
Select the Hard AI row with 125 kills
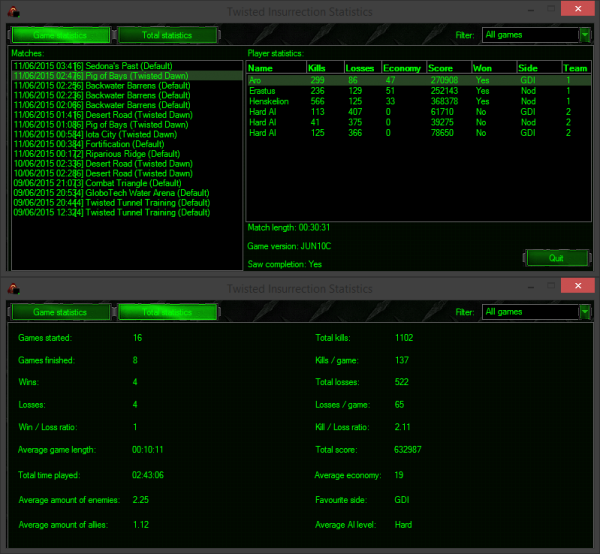[x=419, y=133]
